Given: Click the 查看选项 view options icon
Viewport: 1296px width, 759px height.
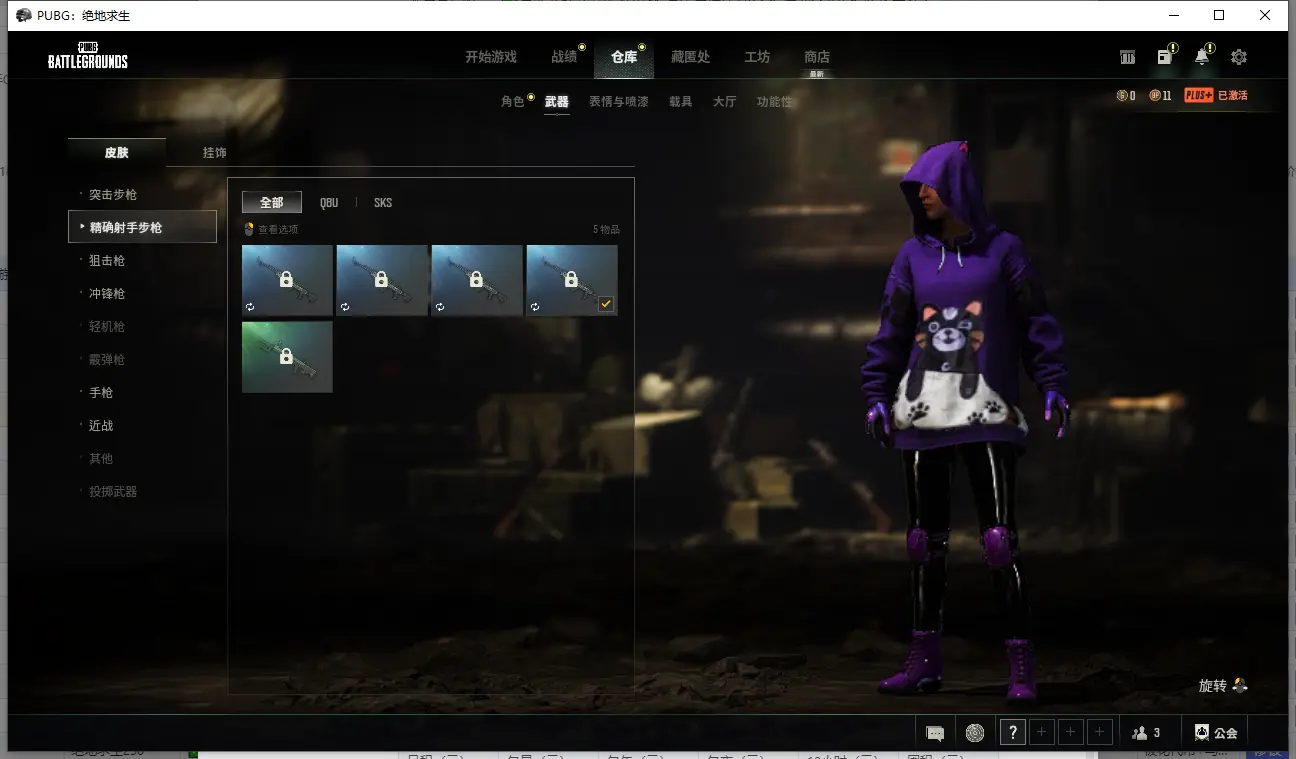Looking at the screenshot, I should (x=249, y=230).
